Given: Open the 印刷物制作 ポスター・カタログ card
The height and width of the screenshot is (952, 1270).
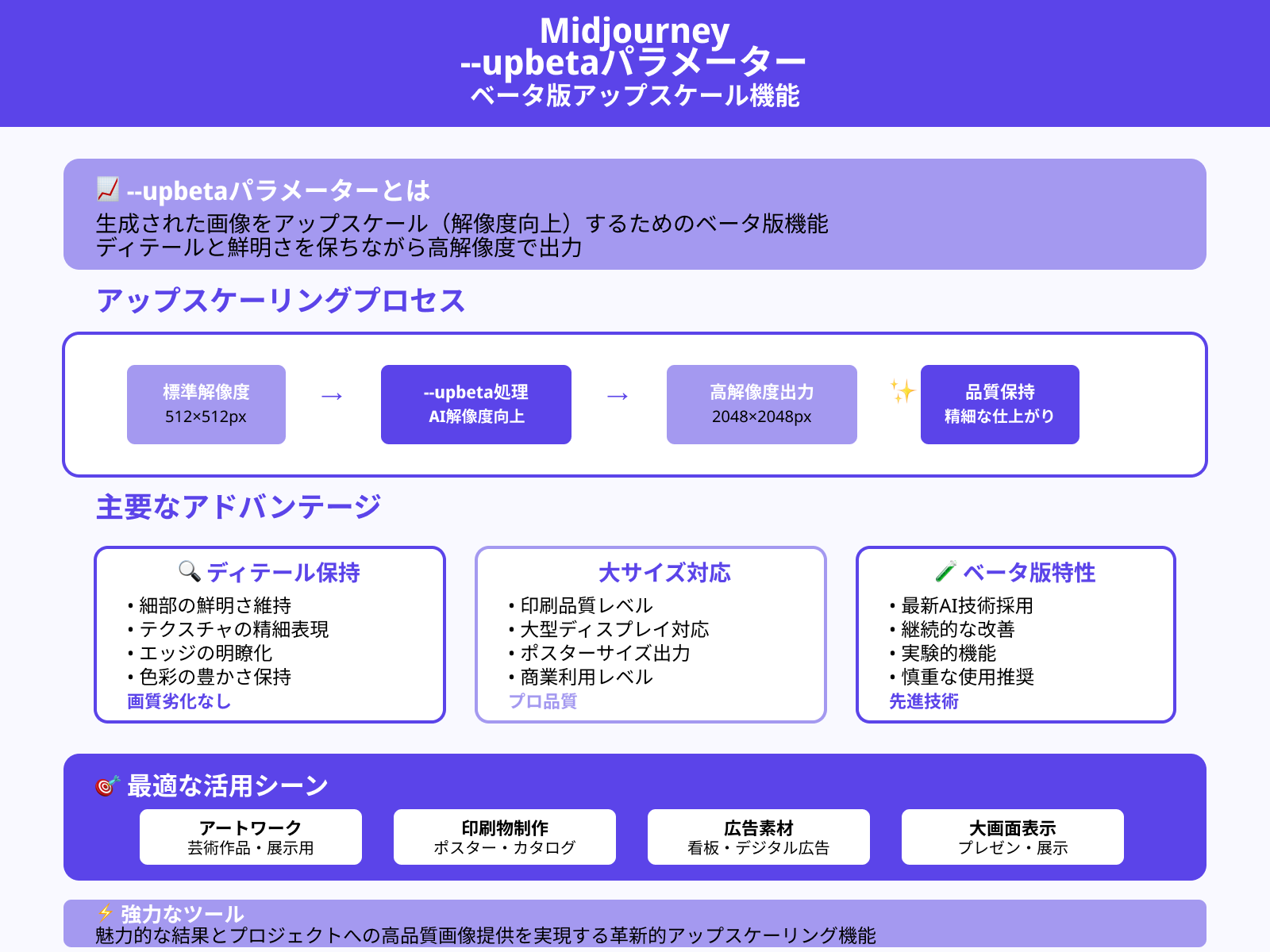Looking at the screenshot, I should tap(505, 837).
